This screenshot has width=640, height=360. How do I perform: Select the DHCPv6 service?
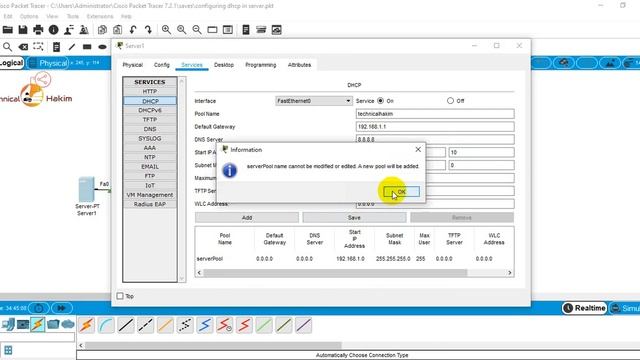tap(150, 110)
